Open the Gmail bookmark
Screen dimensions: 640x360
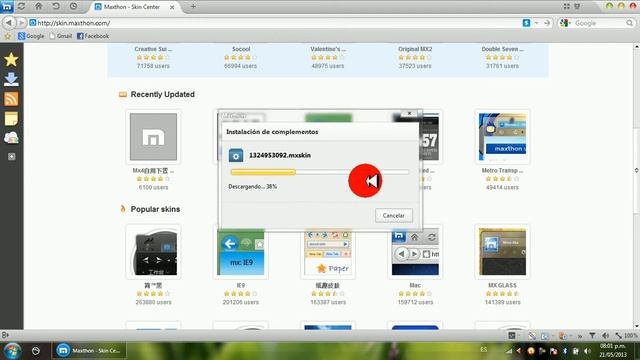pos(60,36)
